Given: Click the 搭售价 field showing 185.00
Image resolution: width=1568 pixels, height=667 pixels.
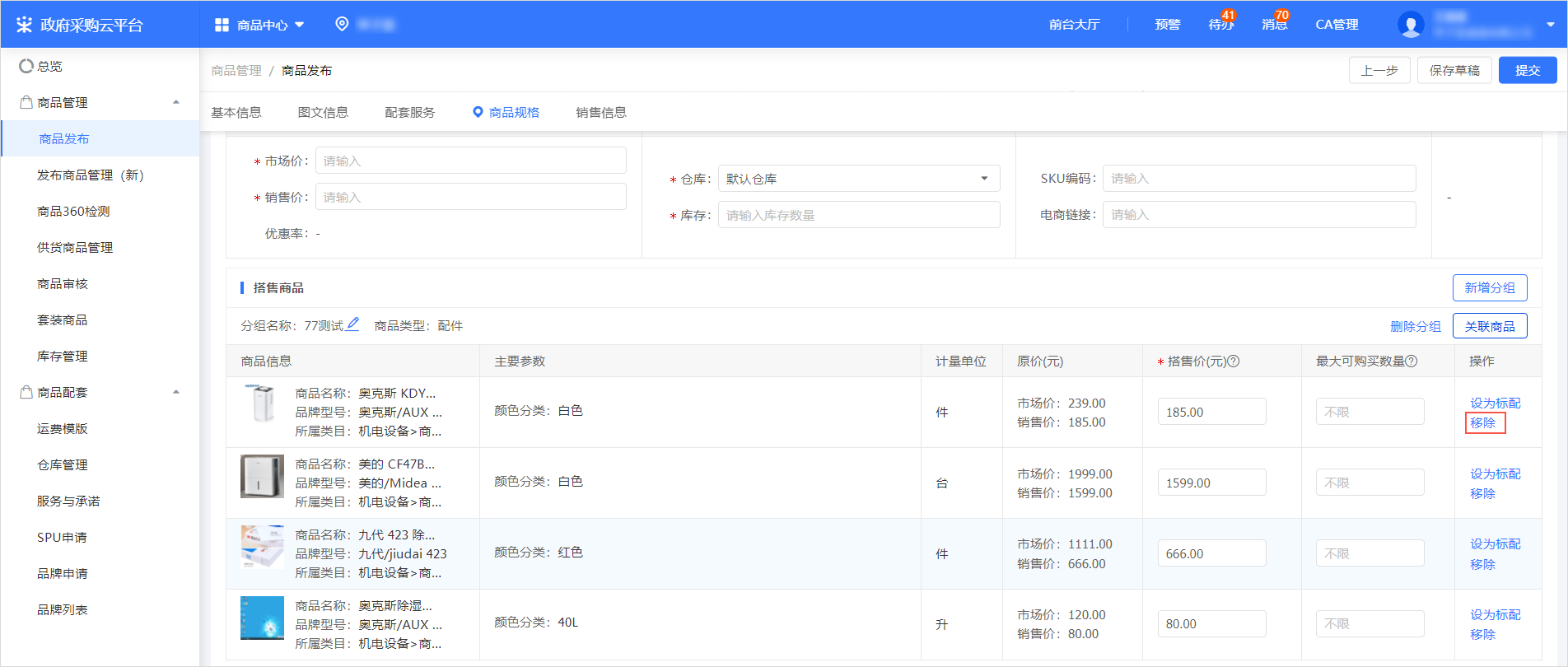Looking at the screenshot, I should pyautogui.click(x=1211, y=412).
